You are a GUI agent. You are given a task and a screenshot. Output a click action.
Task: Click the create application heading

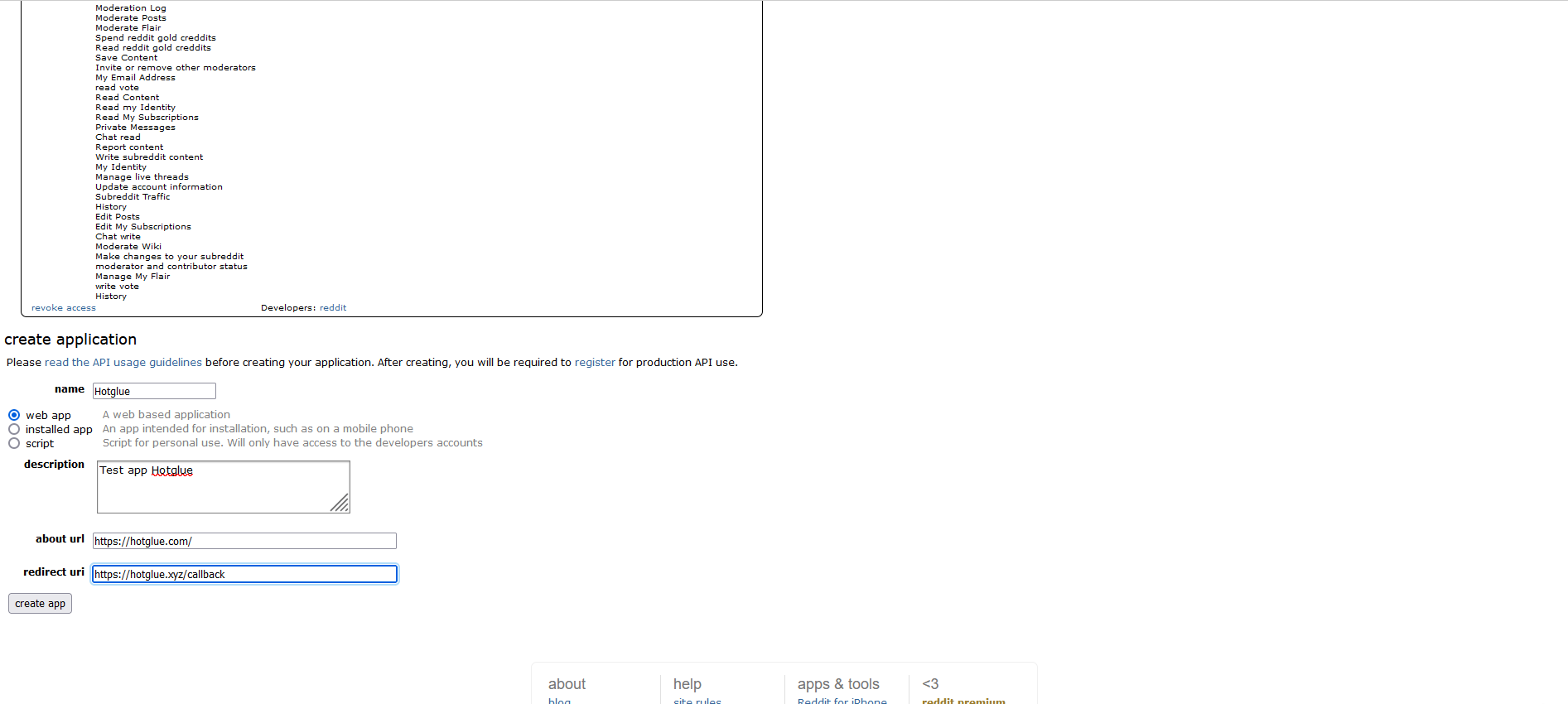[70, 340]
